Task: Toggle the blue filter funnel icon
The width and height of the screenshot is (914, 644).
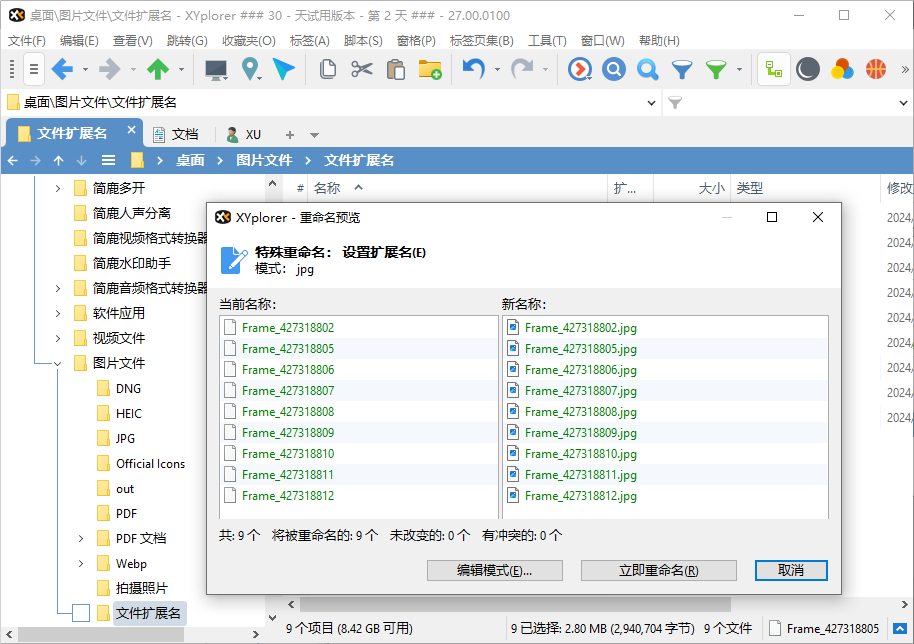Action: pos(681,69)
